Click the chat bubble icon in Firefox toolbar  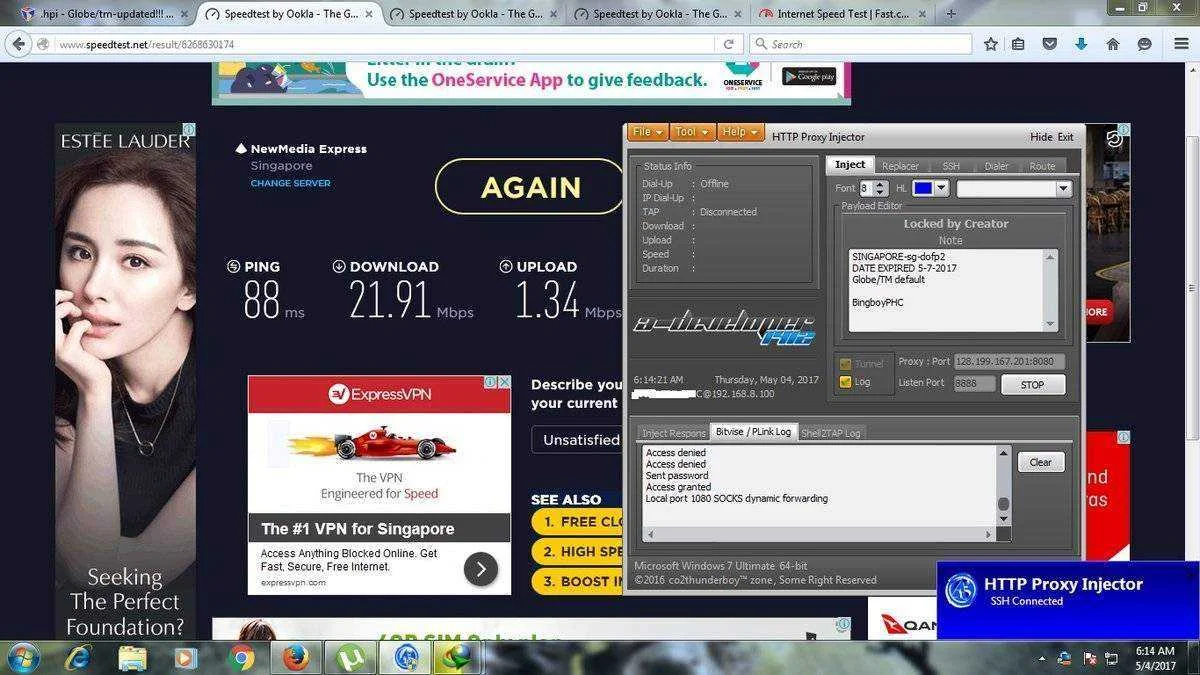pos(1145,44)
